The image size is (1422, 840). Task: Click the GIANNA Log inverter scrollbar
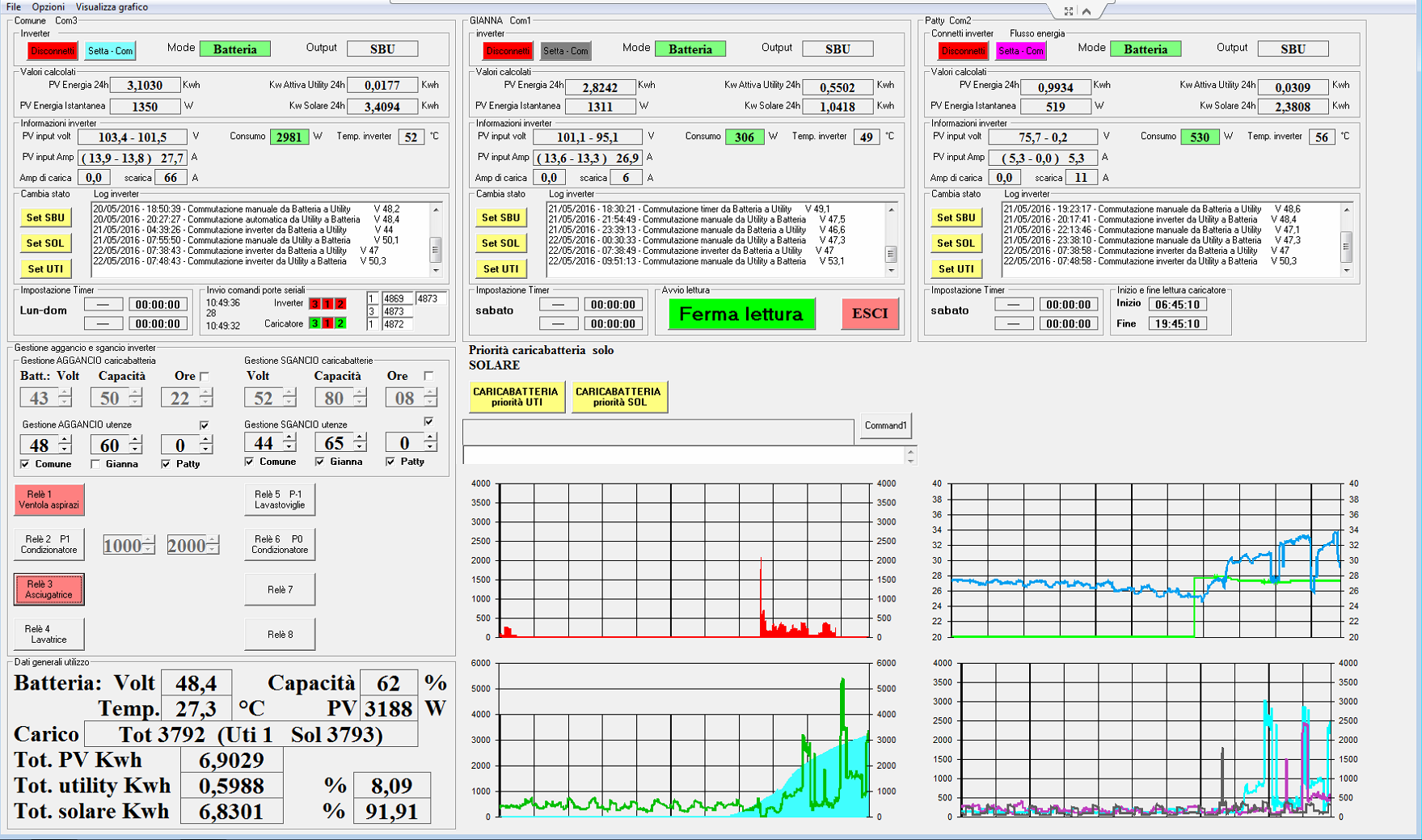[891, 240]
